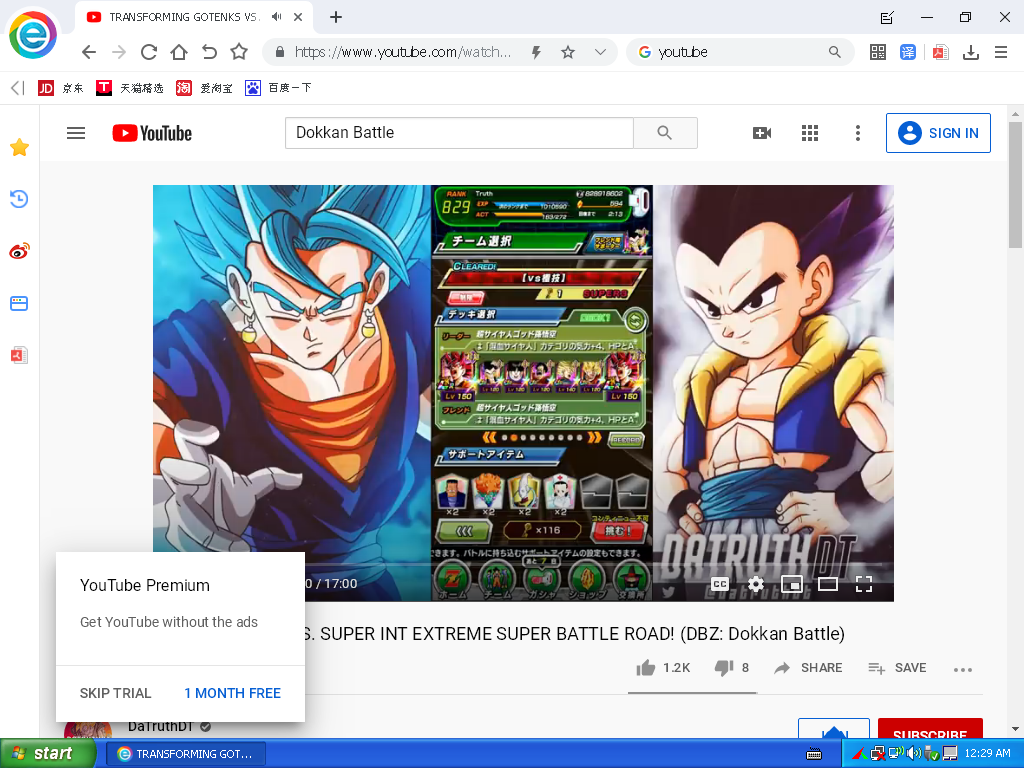Viewport: 1024px width, 768px height.
Task: Click the 1 MONTH FREE trial link
Action: (232, 693)
